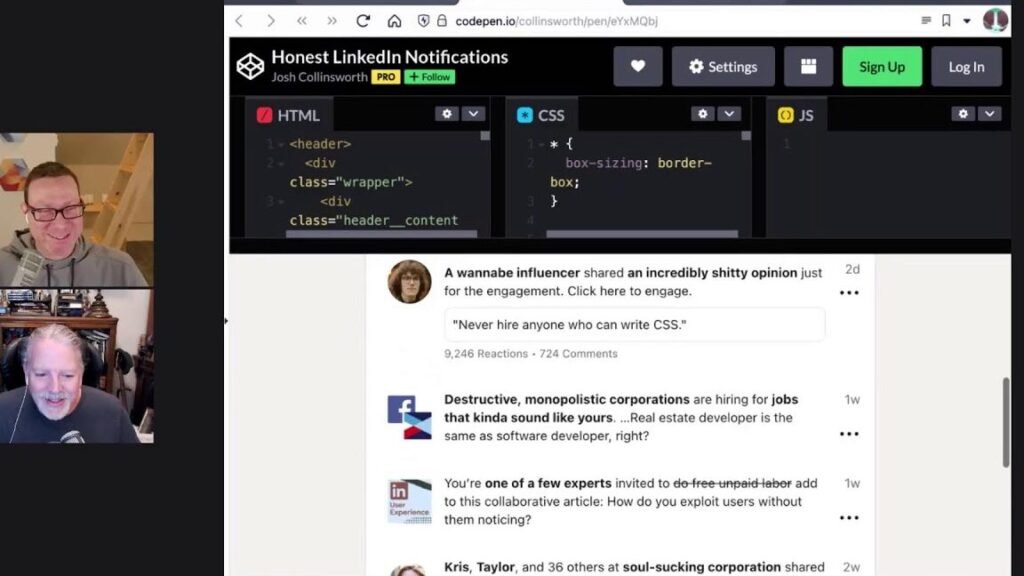The width and height of the screenshot is (1024, 576).
Task: Expand the JS editor dropdown chevron
Action: pos(990,114)
